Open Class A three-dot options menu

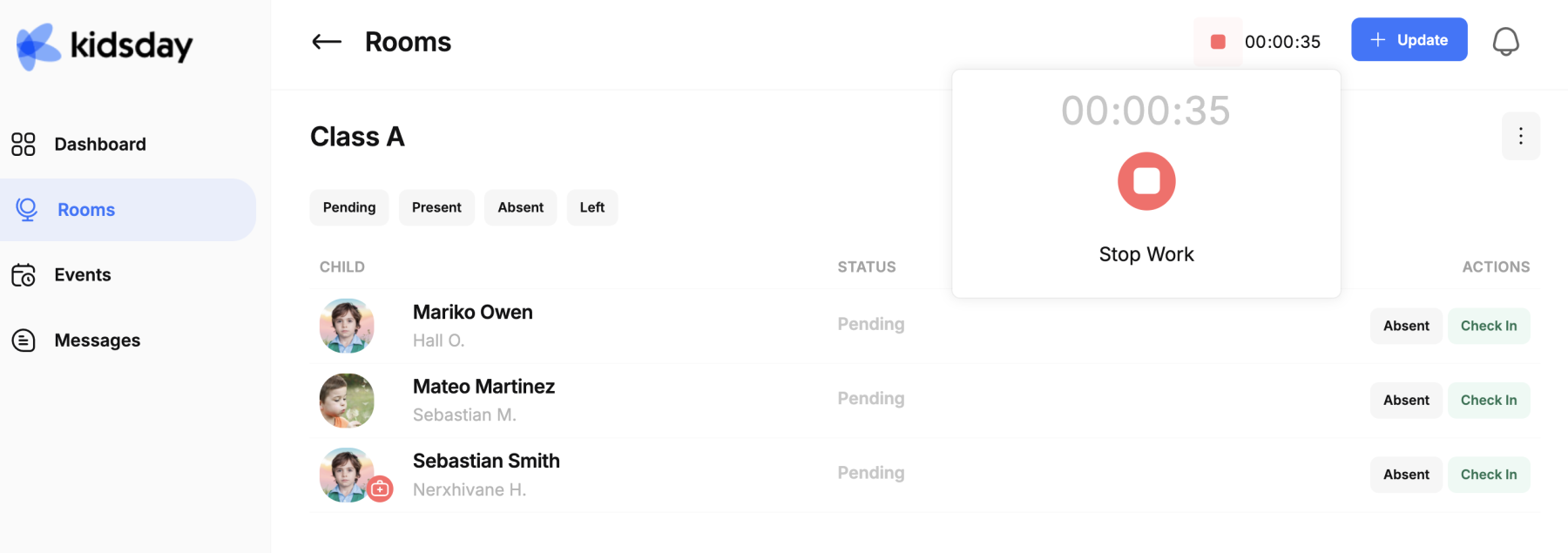1520,136
